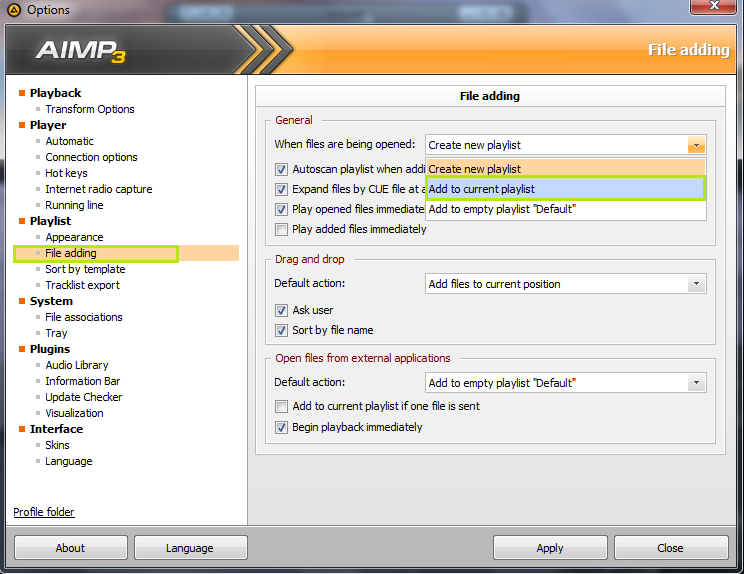Image resolution: width=744 pixels, height=574 pixels.
Task: Open the Drag and drop Default action dropdown
Action: [696, 284]
